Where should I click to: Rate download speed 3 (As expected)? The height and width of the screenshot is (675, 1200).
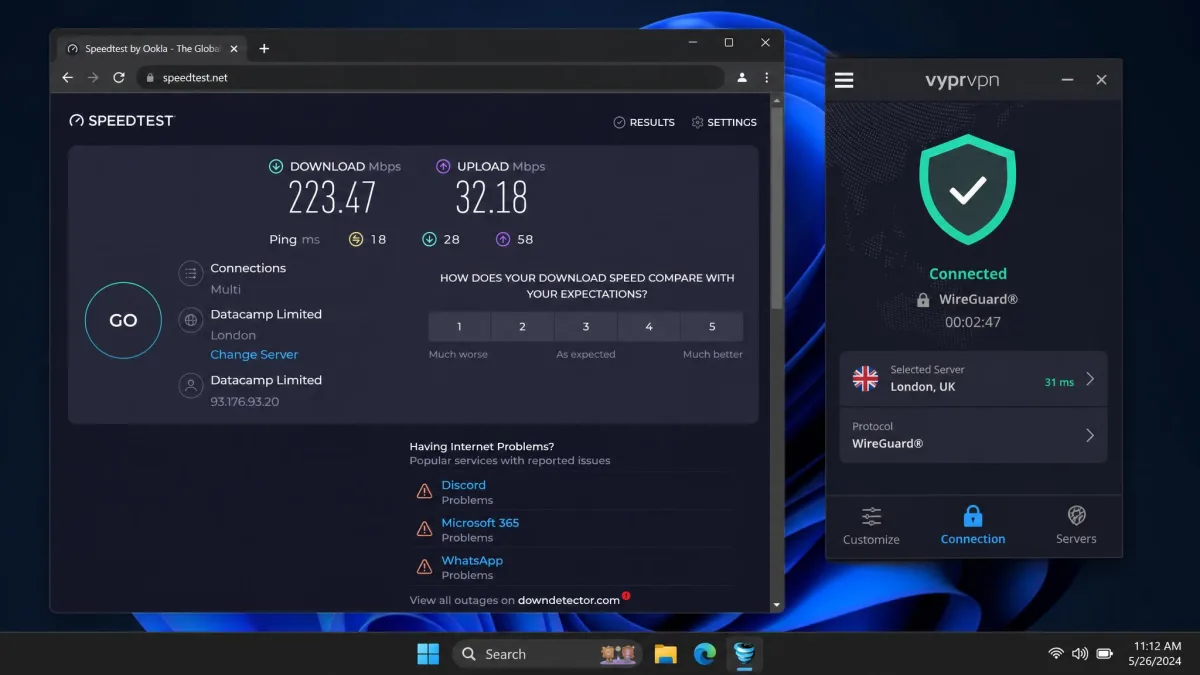tap(586, 327)
